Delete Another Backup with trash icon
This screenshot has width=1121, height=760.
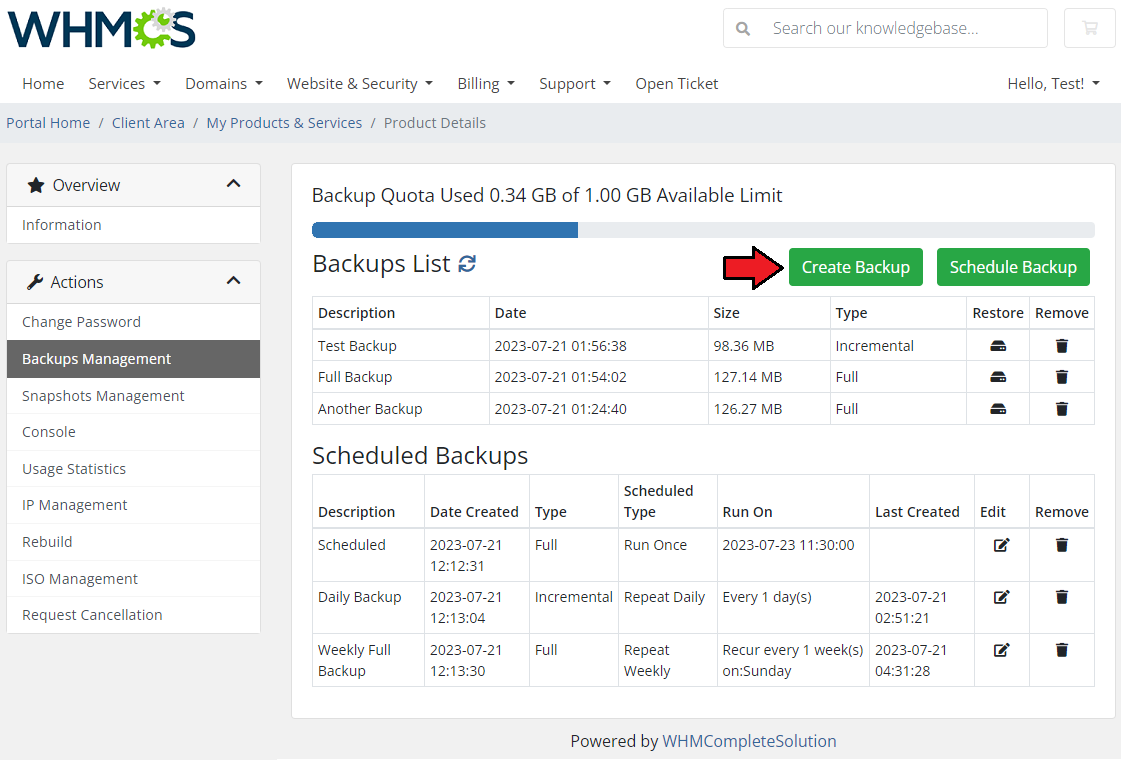coord(1062,409)
